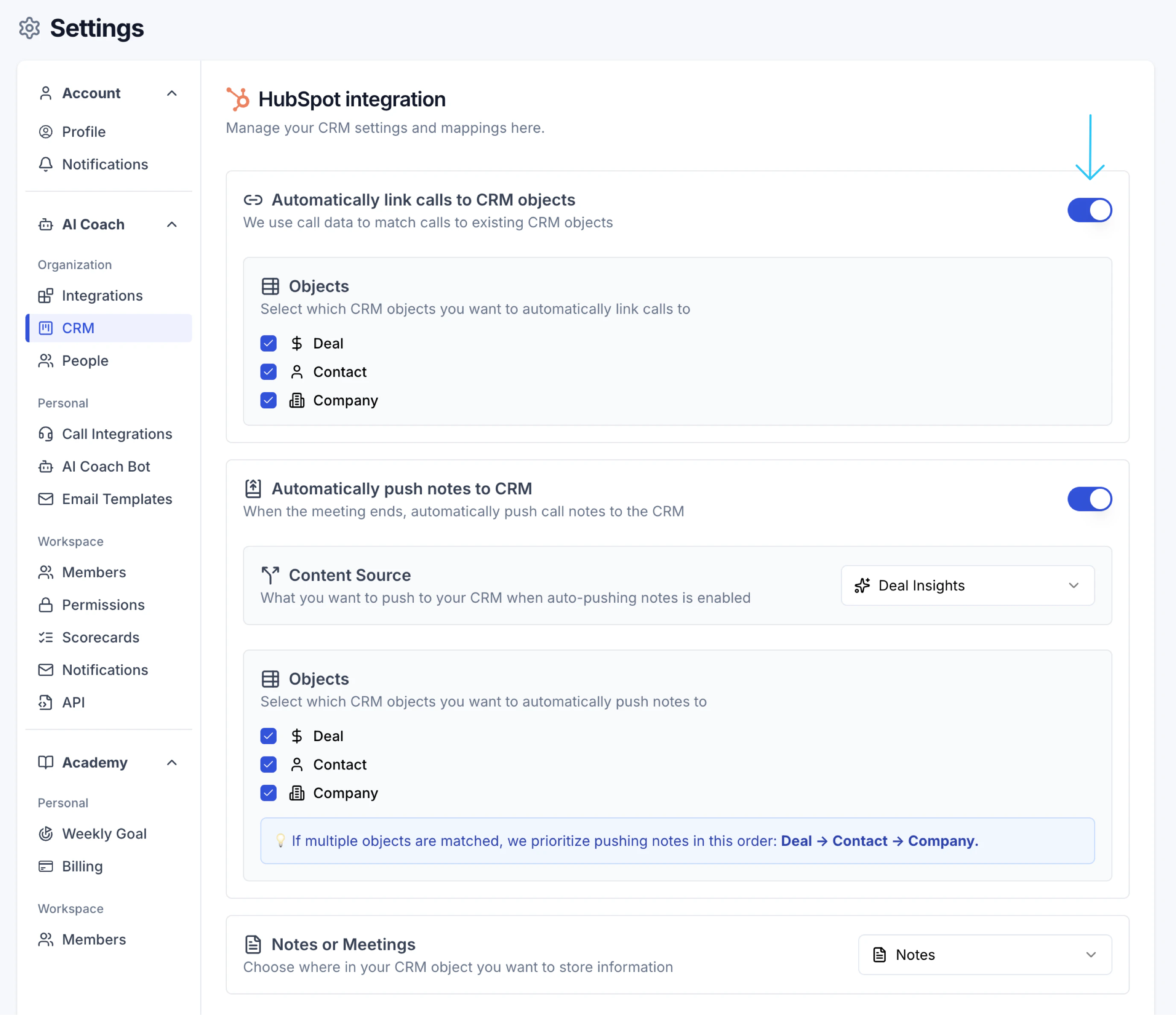1176x1015 pixels.
Task: Disable Automatically push notes to CRM toggle
Action: click(x=1089, y=499)
